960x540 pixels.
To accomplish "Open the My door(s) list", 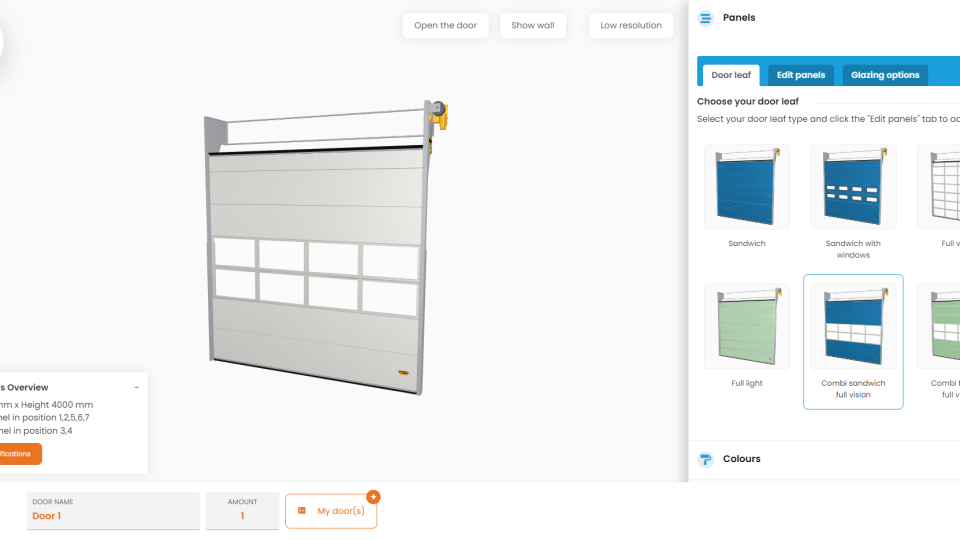I will (x=331, y=511).
